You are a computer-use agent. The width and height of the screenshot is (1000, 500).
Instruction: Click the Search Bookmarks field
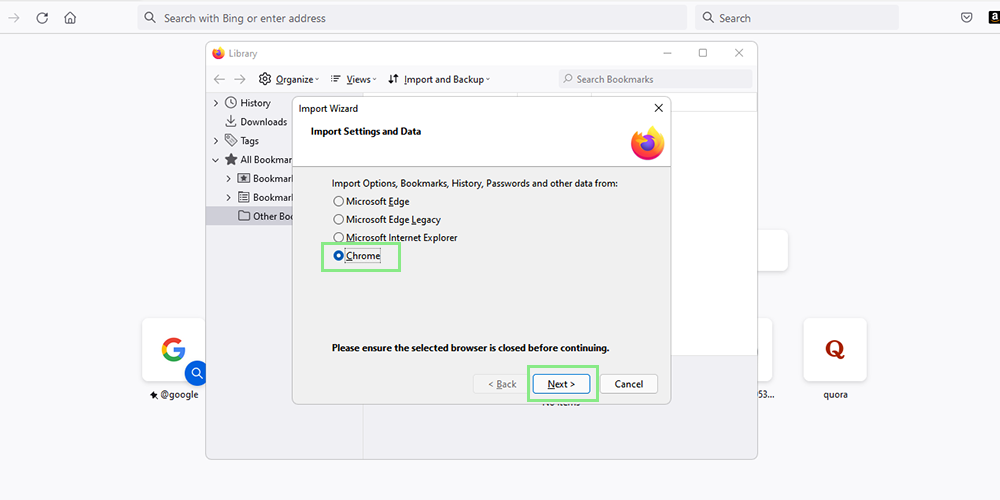pyautogui.click(x=656, y=79)
